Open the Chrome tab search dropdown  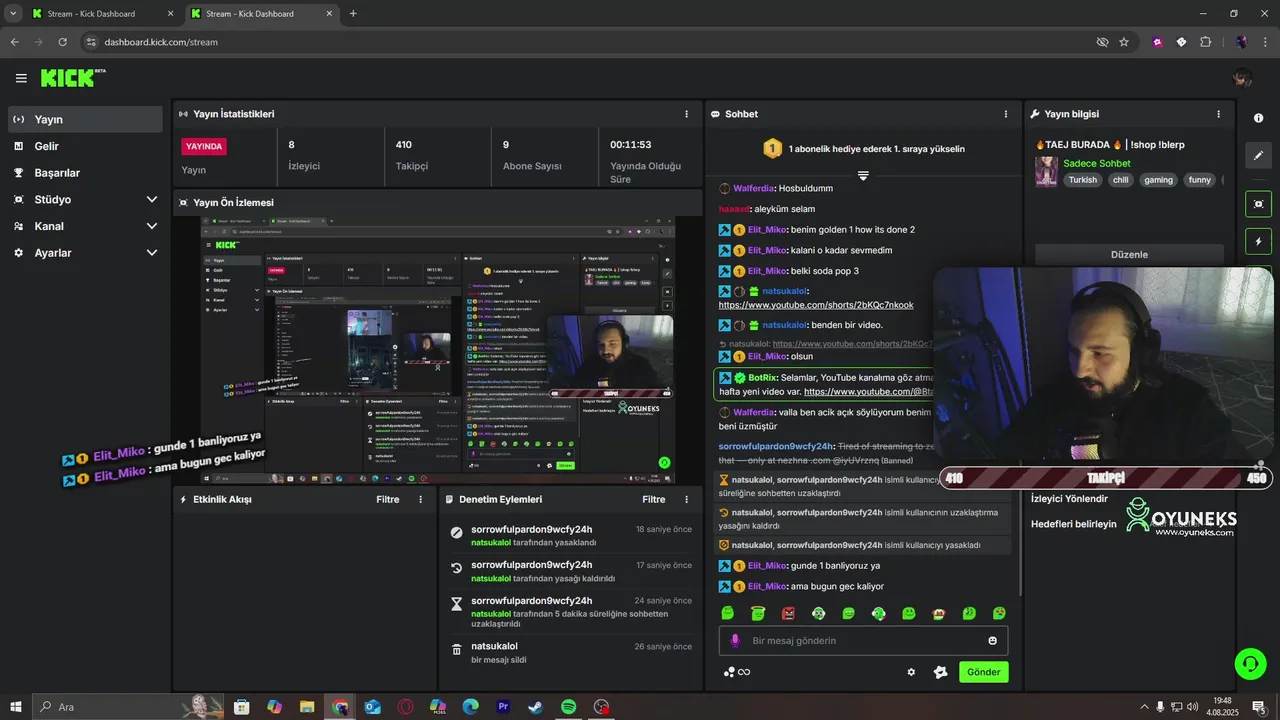pos(13,14)
